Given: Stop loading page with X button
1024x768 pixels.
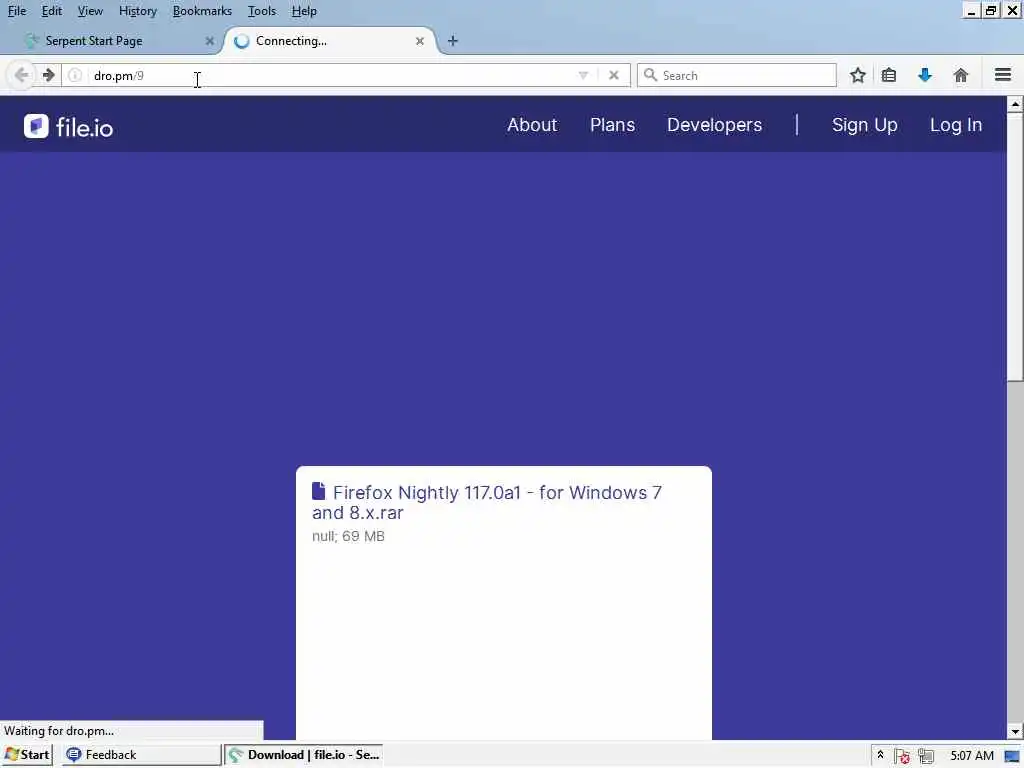Looking at the screenshot, I should coord(613,75).
